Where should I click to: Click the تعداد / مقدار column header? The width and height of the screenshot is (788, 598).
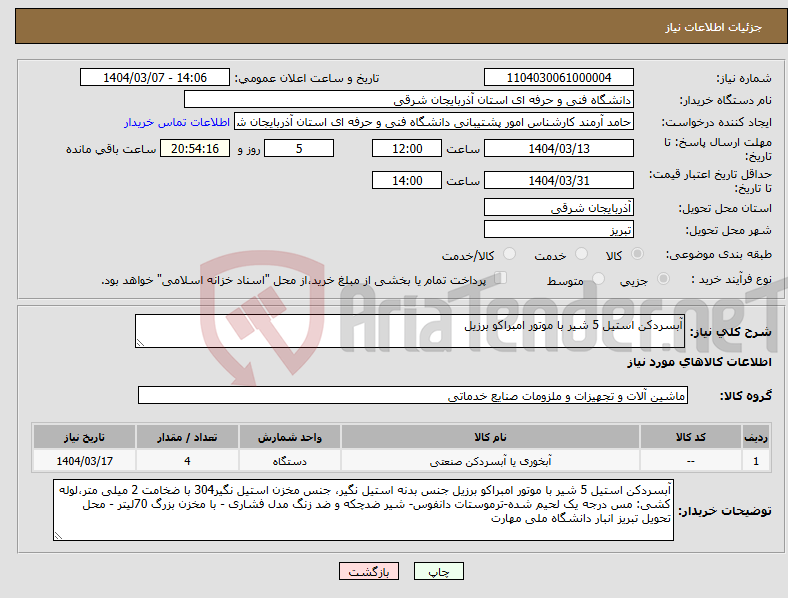click(187, 437)
